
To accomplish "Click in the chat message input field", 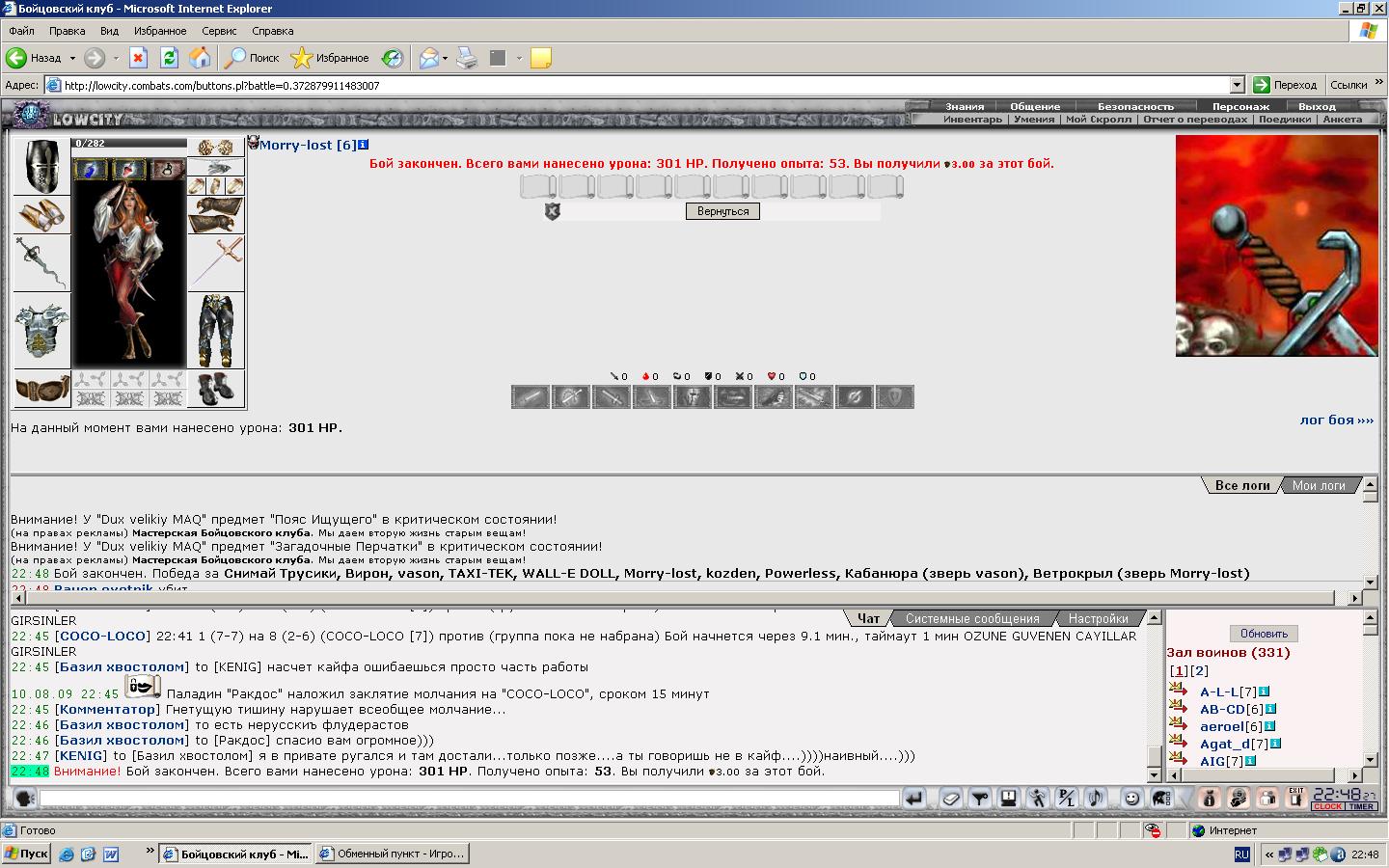I will [470, 798].
